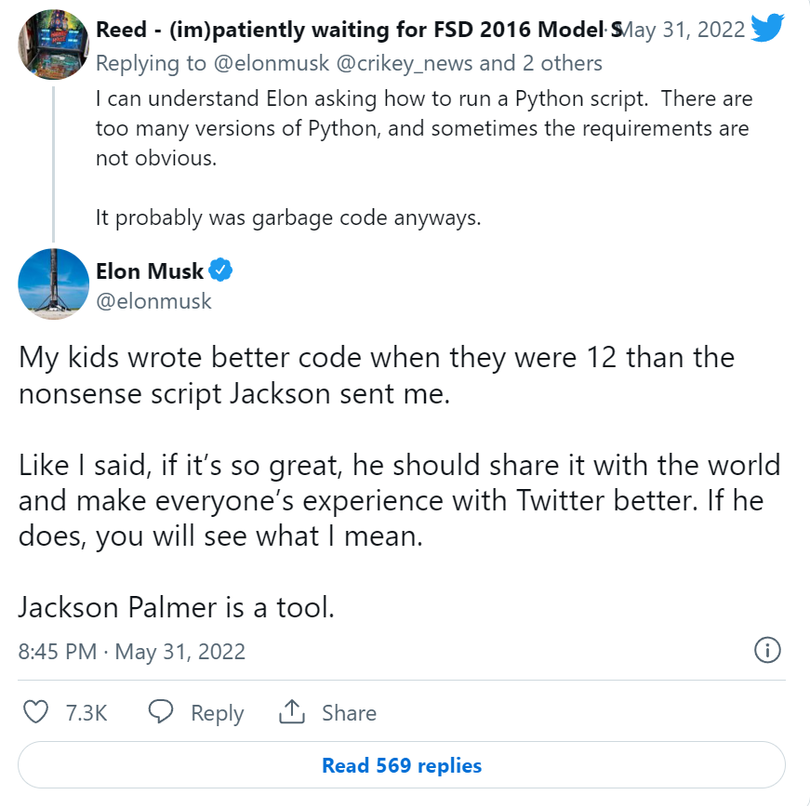The image size is (810, 806).
Task: Click the Twitter bird logo
Action: click(767, 28)
